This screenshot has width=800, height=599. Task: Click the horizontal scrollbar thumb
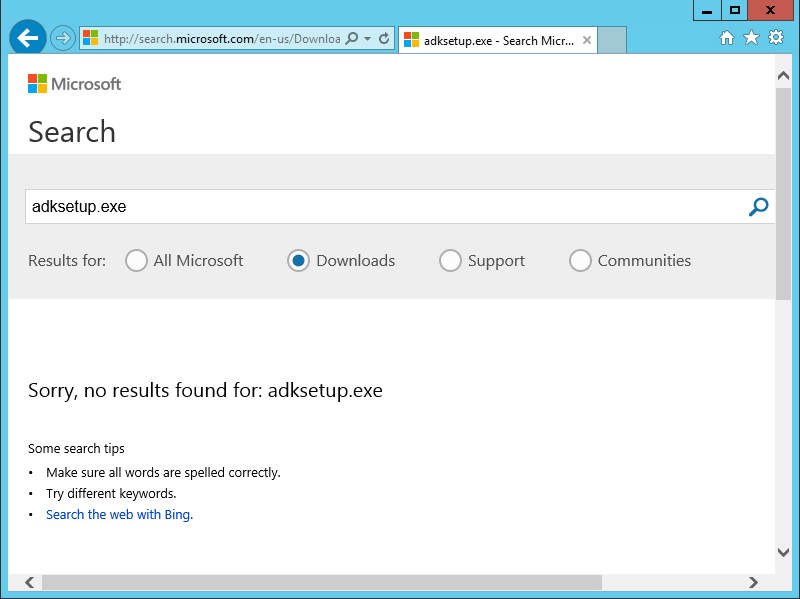[320, 582]
